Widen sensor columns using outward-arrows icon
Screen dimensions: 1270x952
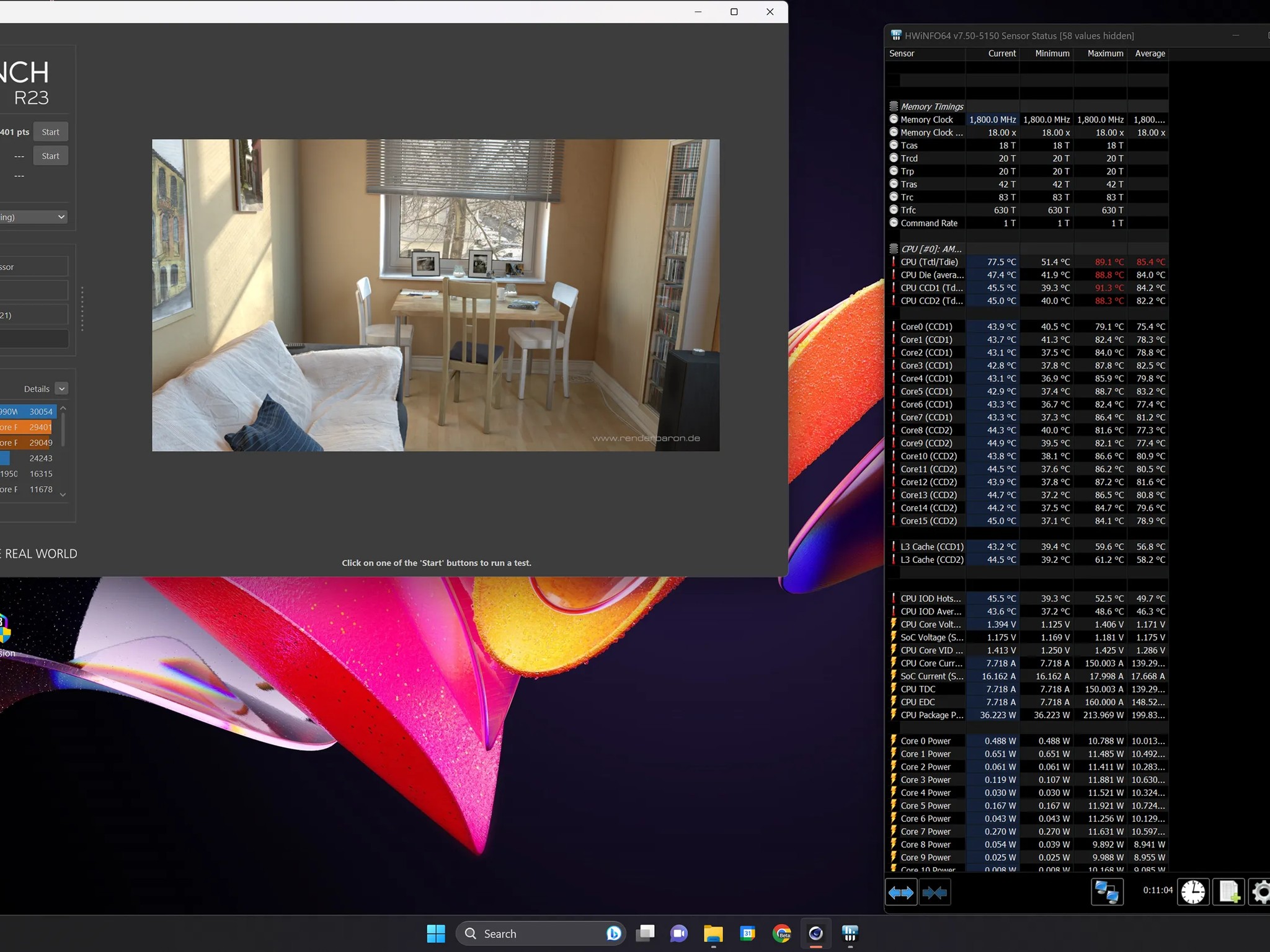tap(901, 891)
